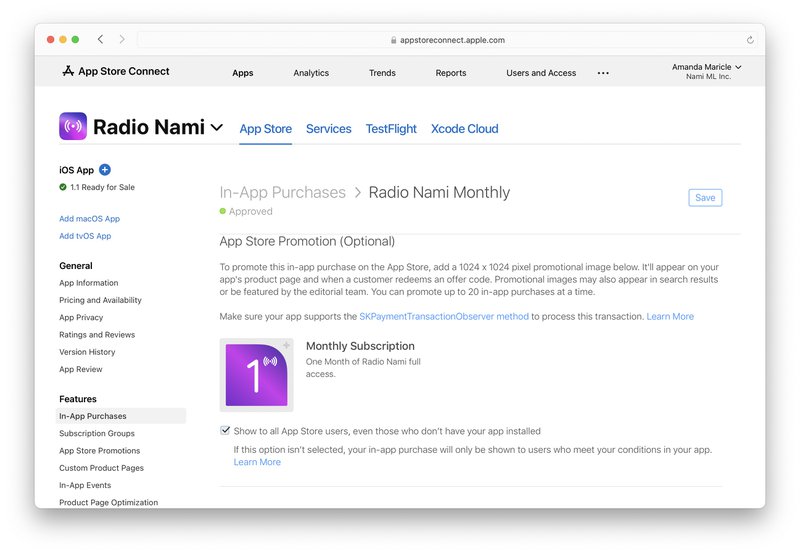Viewport: 800px width, 554px height.
Task: Open Subscription Groups in sidebar
Action: [97, 434]
